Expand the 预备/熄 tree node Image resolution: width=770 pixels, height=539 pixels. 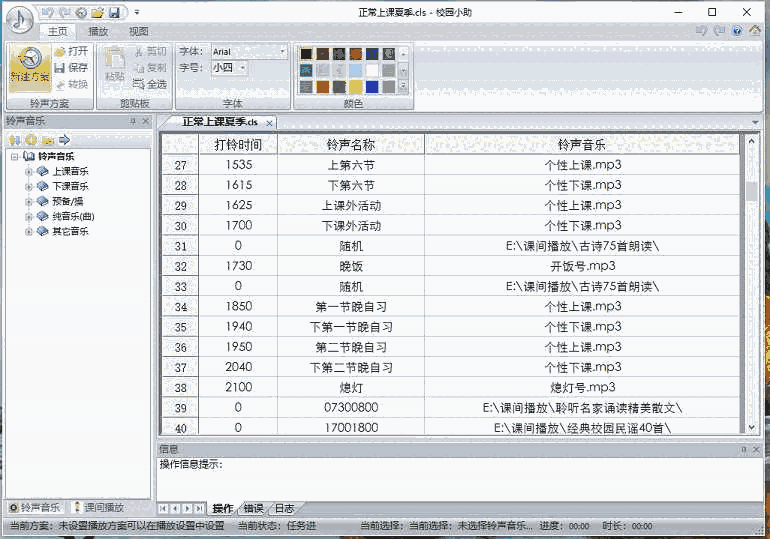(x=28, y=201)
